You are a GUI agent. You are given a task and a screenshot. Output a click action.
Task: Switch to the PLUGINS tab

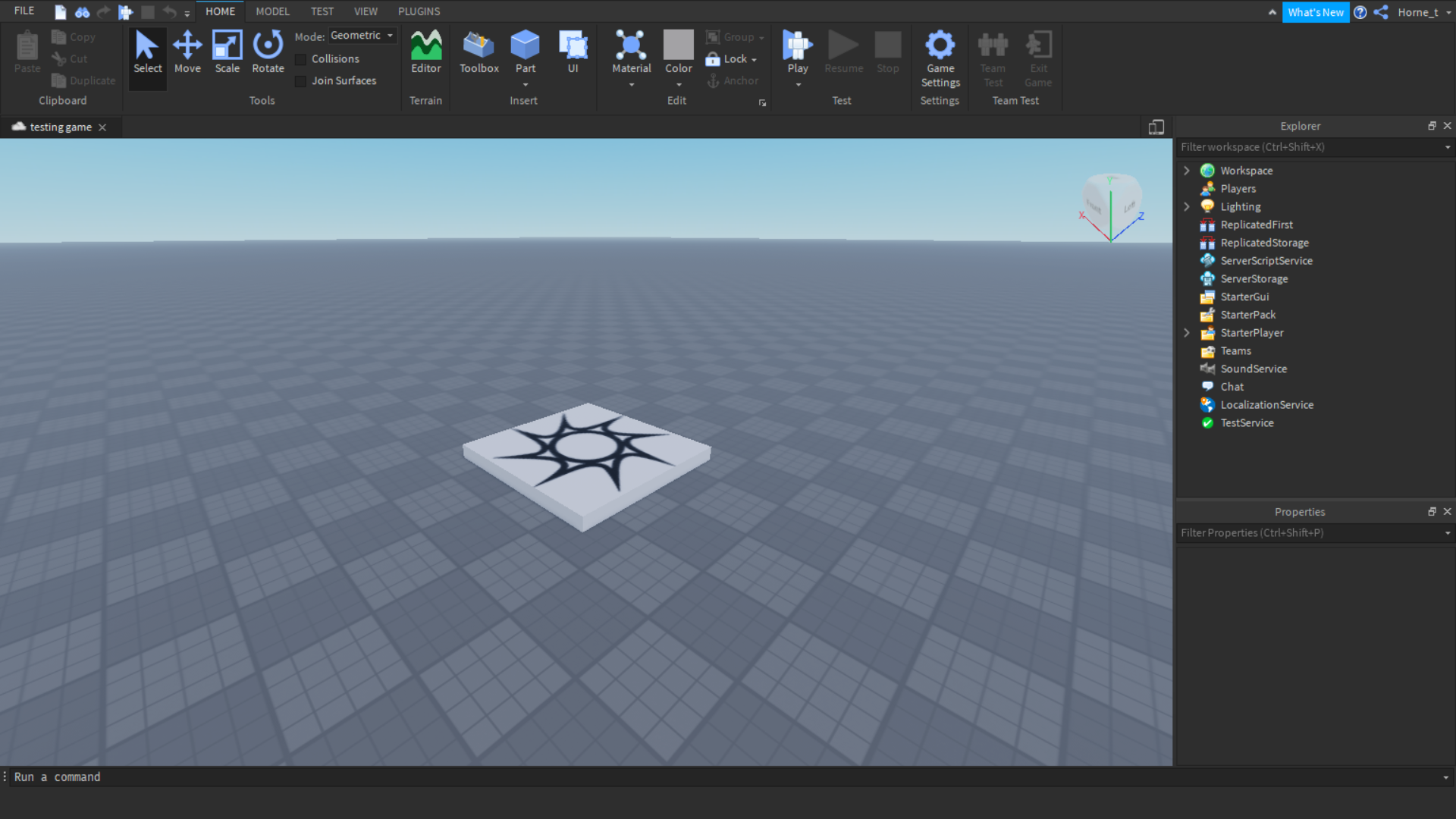419,11
